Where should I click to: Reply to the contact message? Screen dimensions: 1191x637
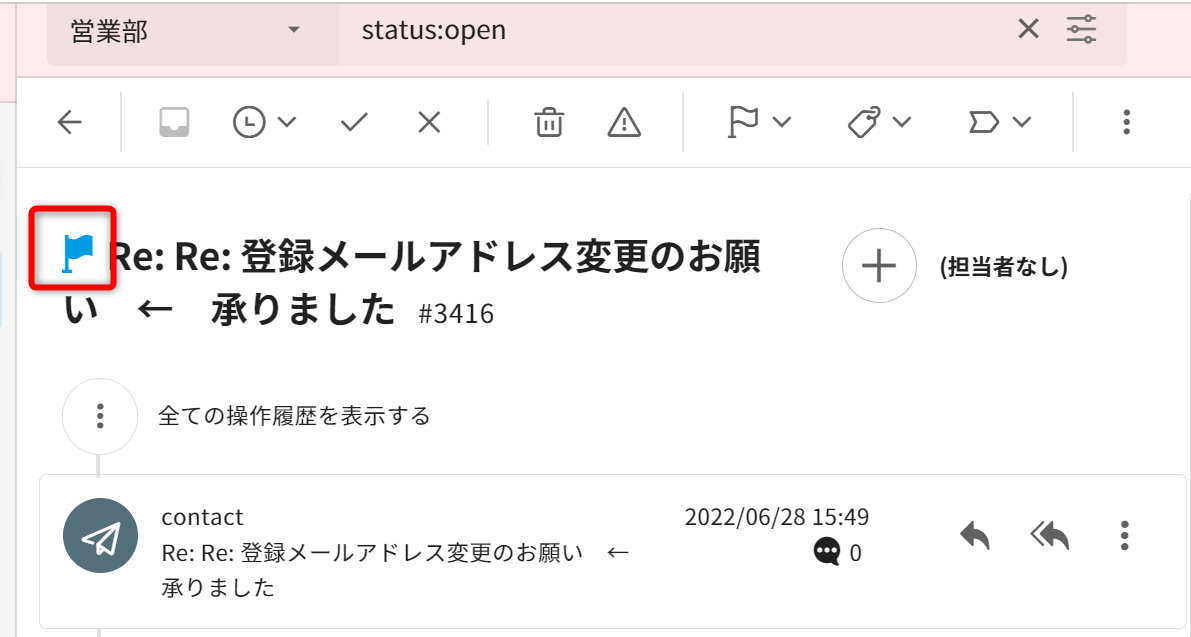974,536
